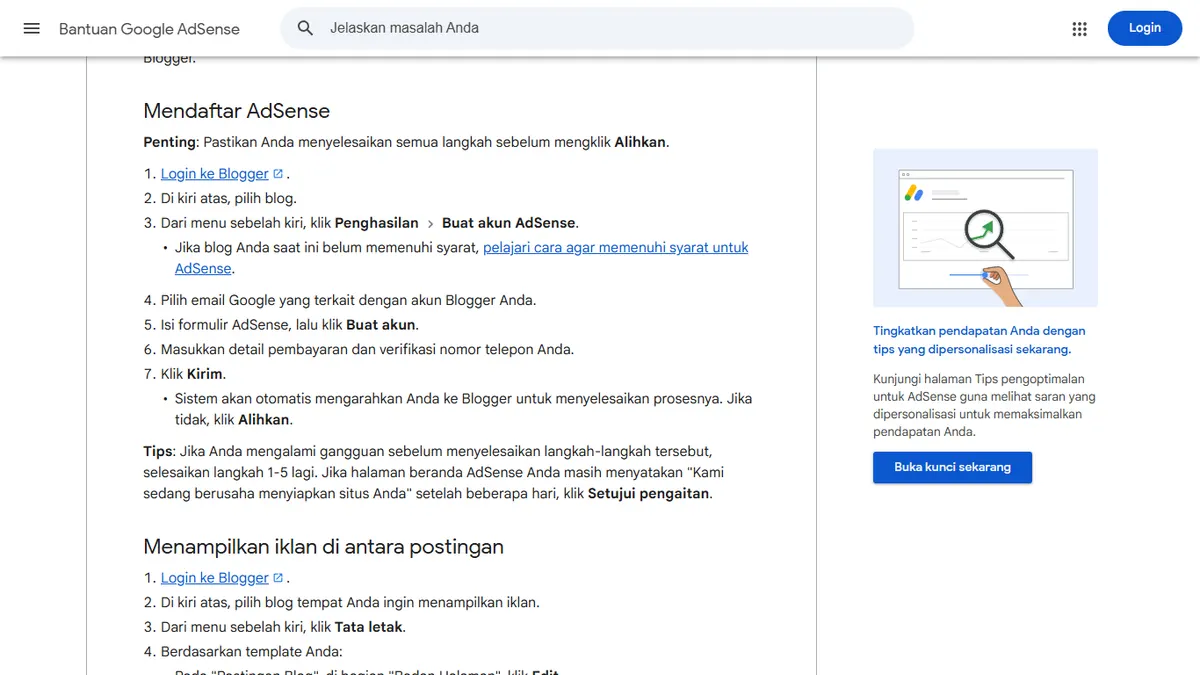Click the Login button

[x=1145, y=28]
